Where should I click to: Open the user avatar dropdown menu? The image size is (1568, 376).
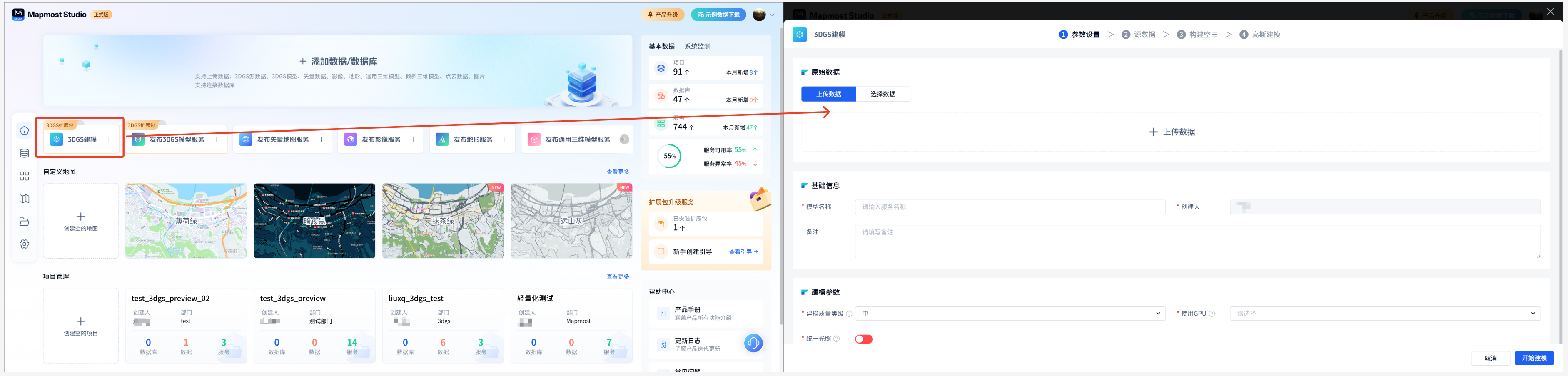coord(763,15)
